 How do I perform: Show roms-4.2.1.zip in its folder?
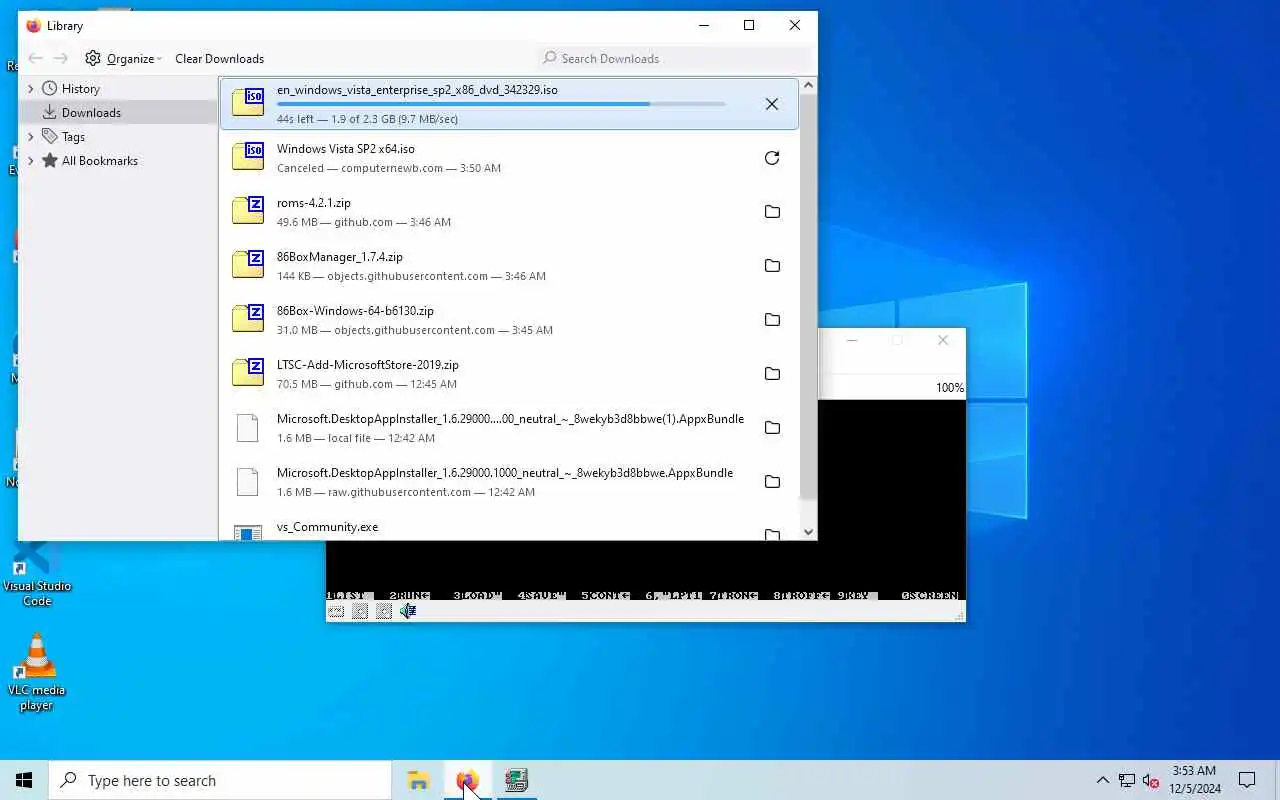[x=772, y=212]
